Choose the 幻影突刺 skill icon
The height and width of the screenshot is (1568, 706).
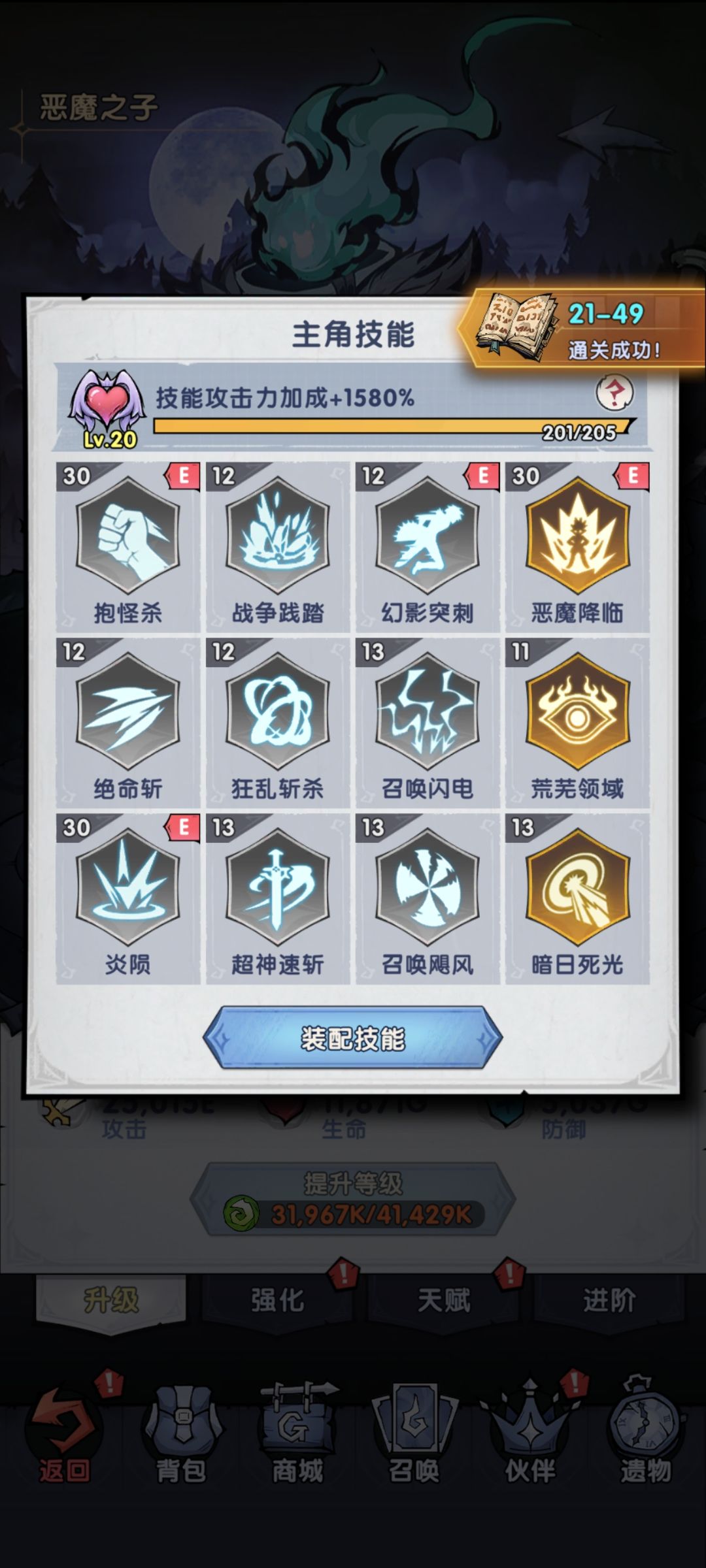[428, 536]
